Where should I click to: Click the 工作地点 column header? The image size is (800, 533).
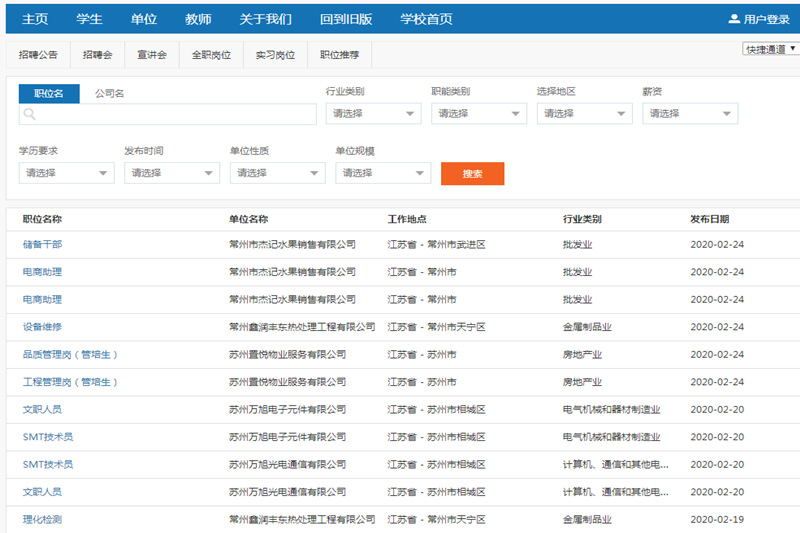click(407, 219)
